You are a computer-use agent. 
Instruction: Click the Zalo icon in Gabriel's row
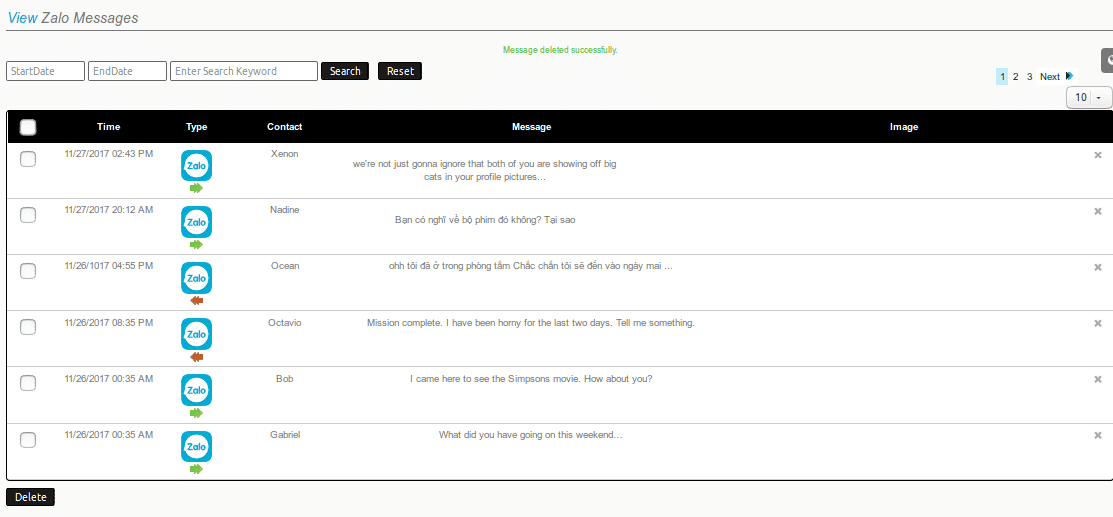[197, 447]
